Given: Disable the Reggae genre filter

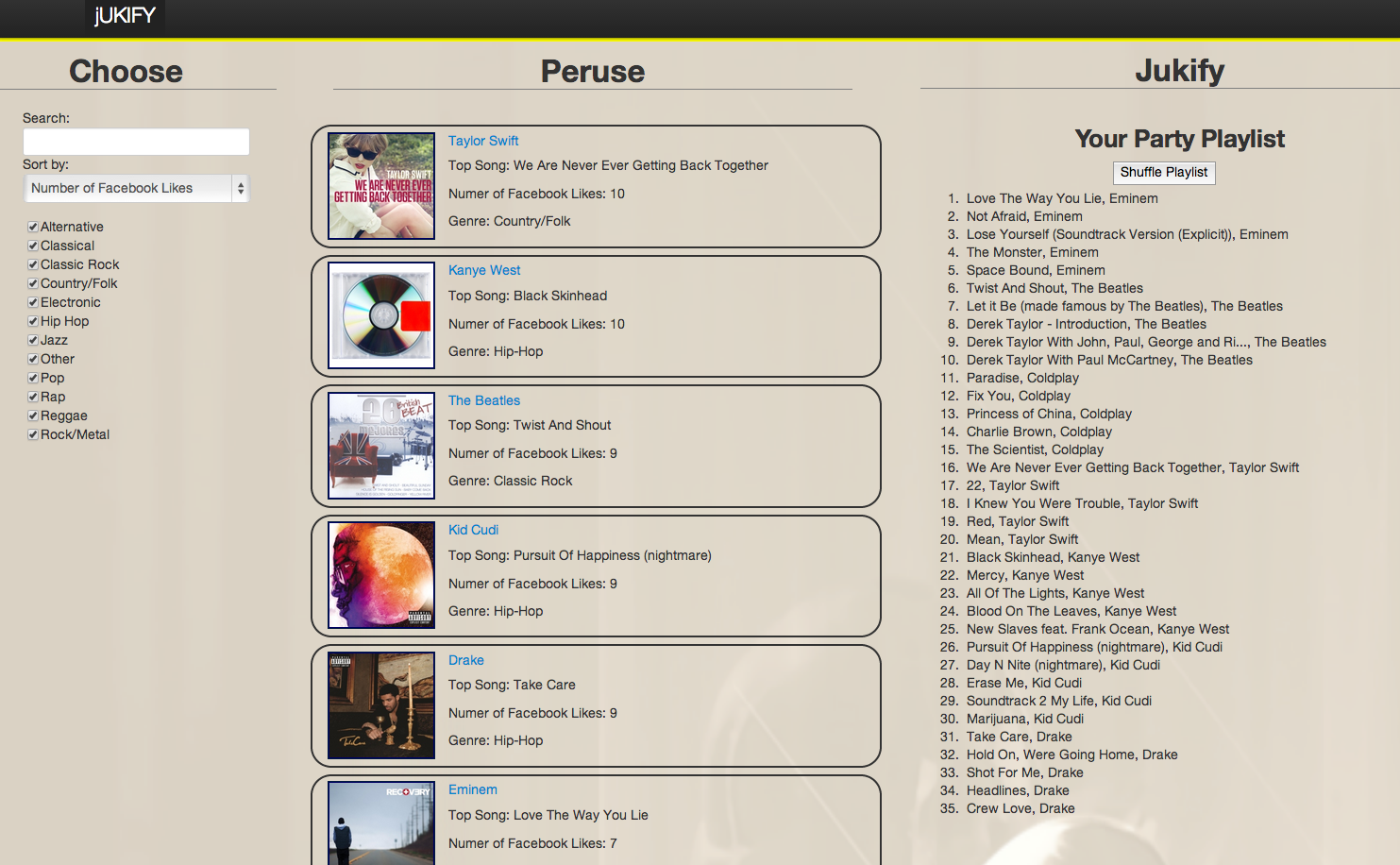Looking at the screenshot, I should 33,416.
